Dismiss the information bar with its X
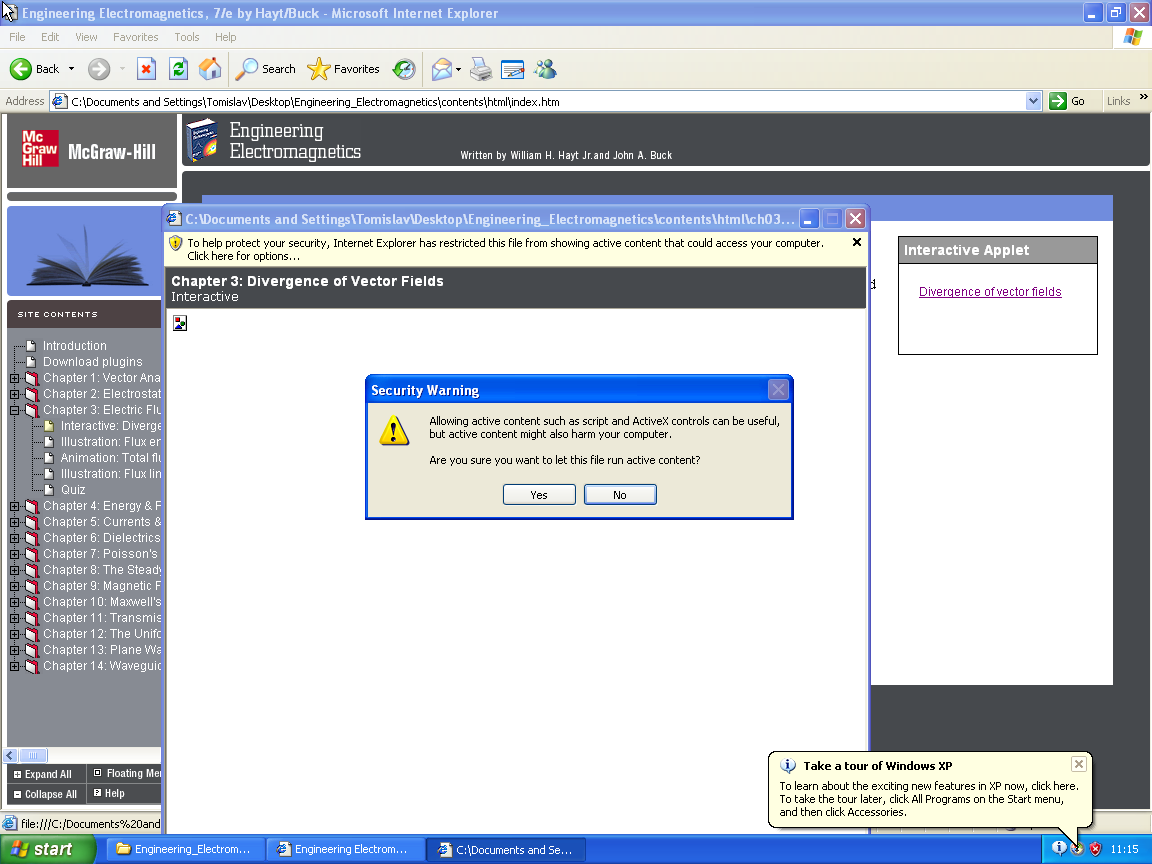The width and height of the screenshot is (1152, 864). point(857,242)
